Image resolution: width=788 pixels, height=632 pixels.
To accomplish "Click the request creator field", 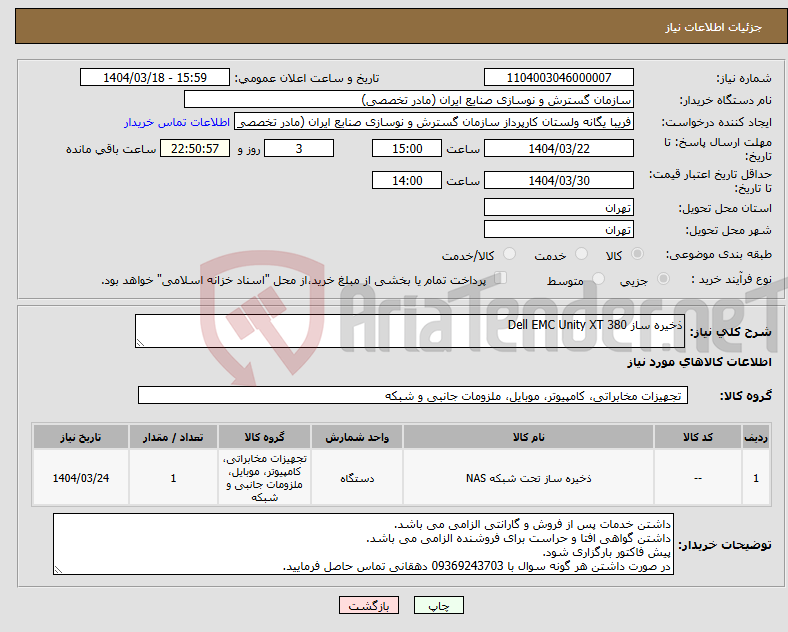I will point(434,122).
